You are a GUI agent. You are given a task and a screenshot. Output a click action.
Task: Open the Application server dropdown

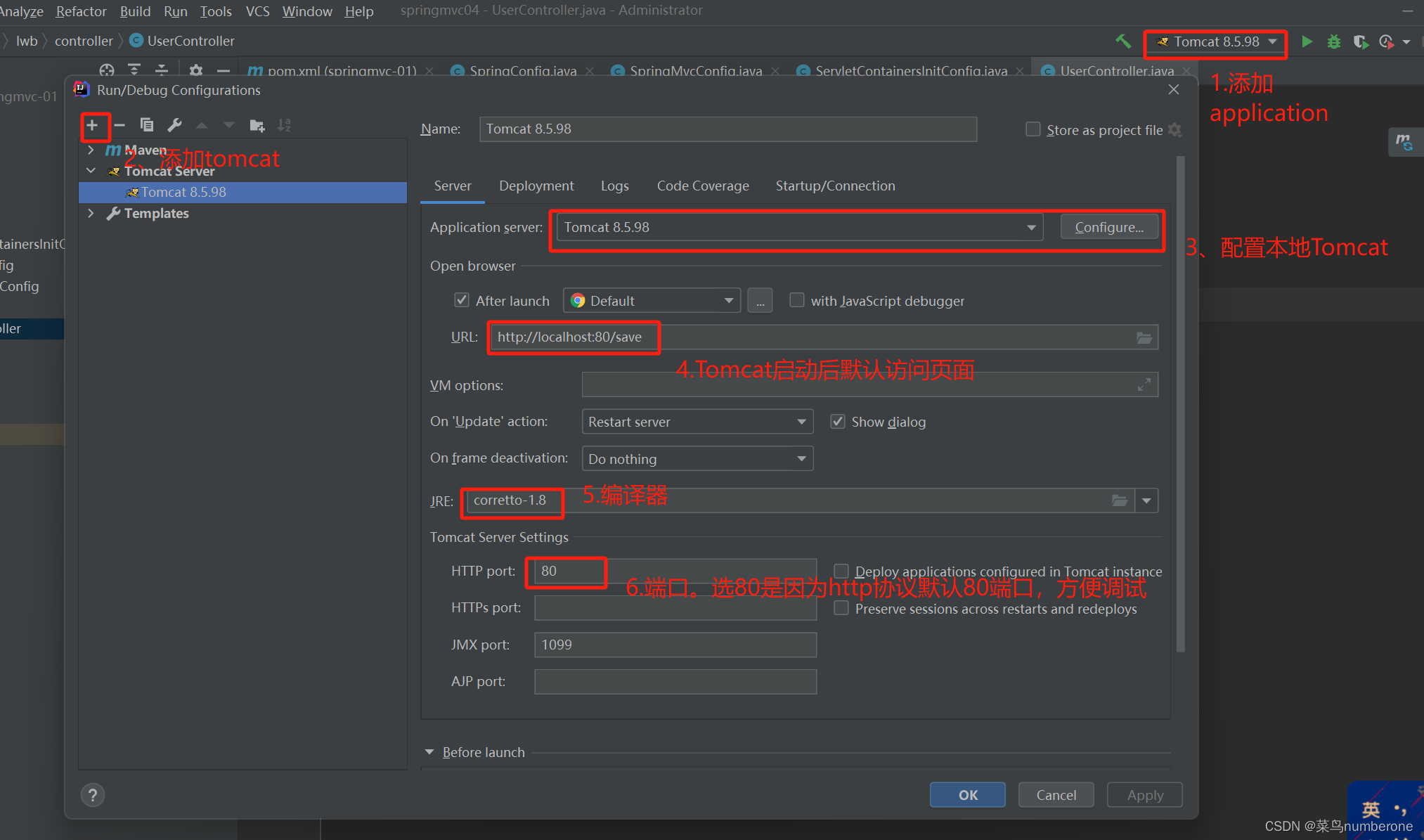(x=1031, y=228)
